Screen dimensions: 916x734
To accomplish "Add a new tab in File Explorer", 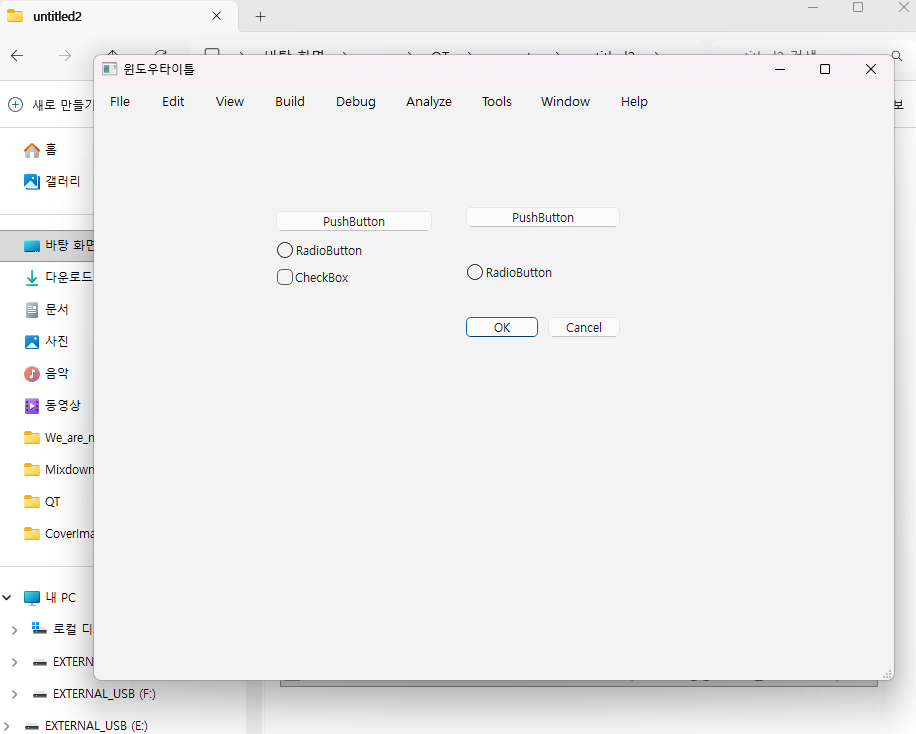I will pyautogui.click(x=260, y=17).
